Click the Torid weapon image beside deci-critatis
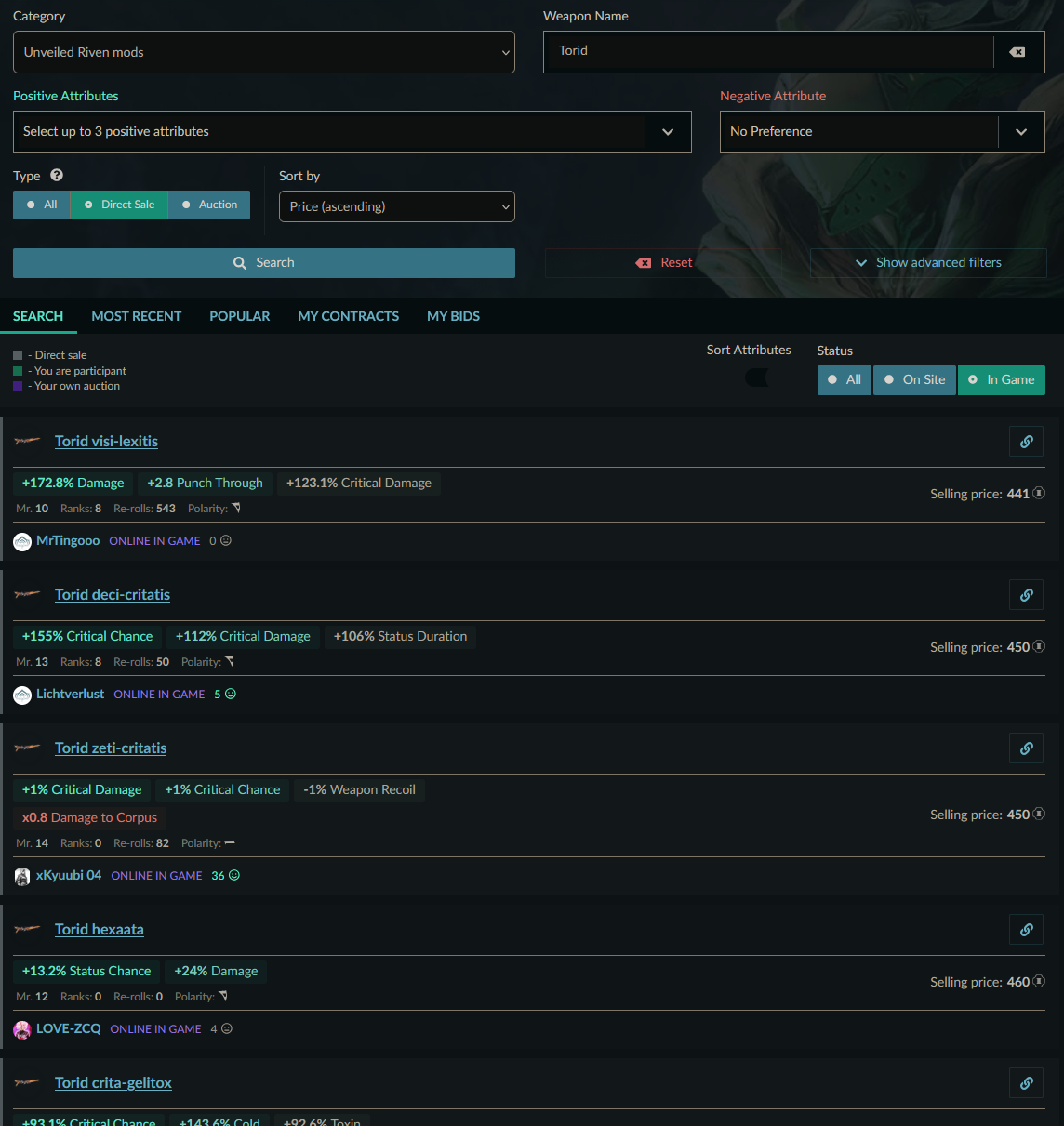The image size is (1064, 1126). coord(28,594)
